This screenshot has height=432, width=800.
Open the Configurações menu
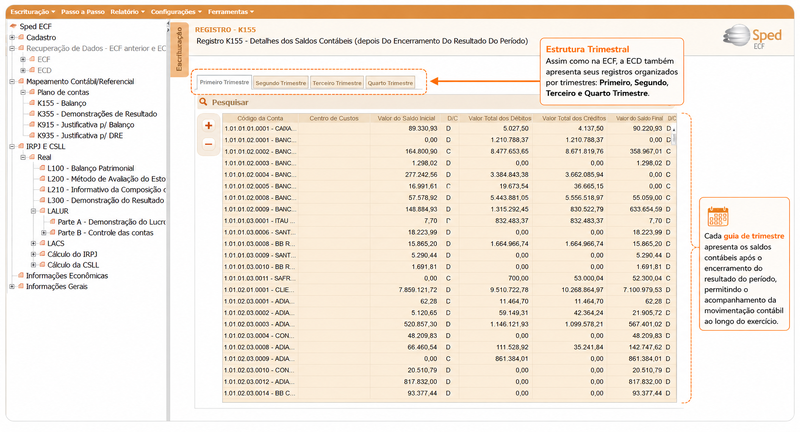tap(176, 12)
